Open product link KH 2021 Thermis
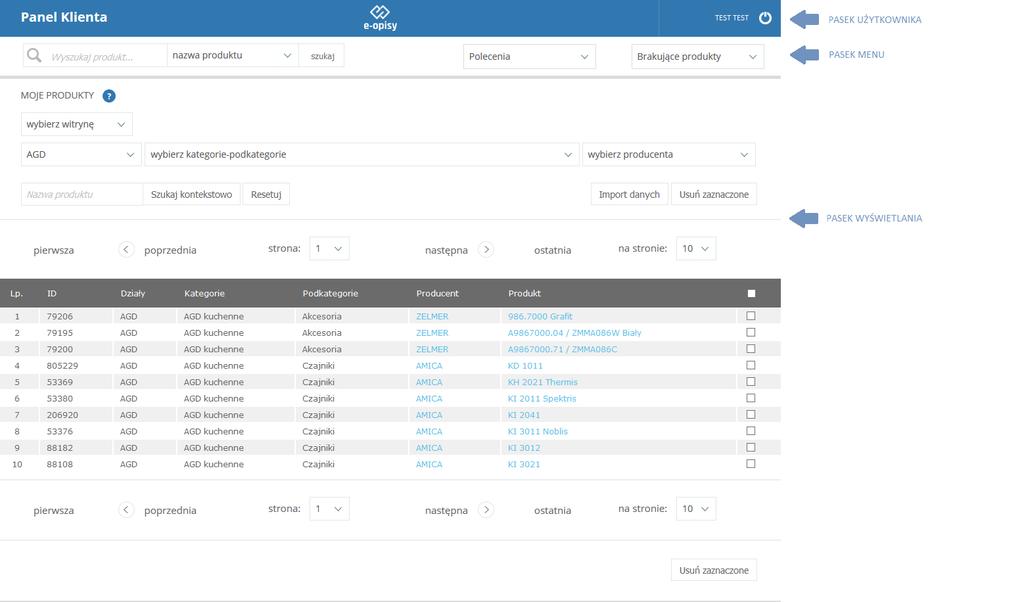This screenshot has height=602, width=1024. [543, 382]
